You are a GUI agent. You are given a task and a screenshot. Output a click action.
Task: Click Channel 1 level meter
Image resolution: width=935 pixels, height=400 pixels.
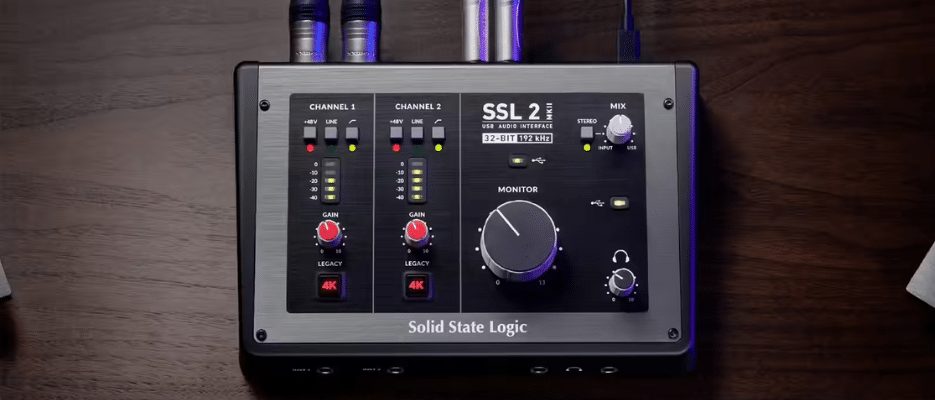331,180
